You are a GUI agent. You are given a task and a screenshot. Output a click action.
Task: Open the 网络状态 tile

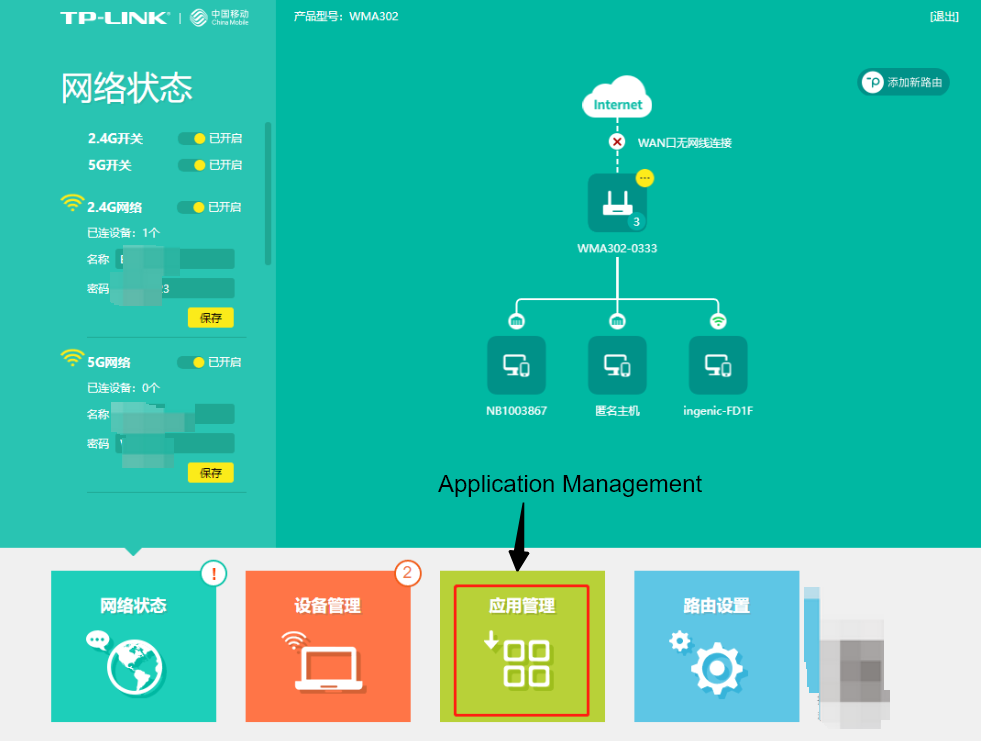pyautogui.click(x=133, y=646)
